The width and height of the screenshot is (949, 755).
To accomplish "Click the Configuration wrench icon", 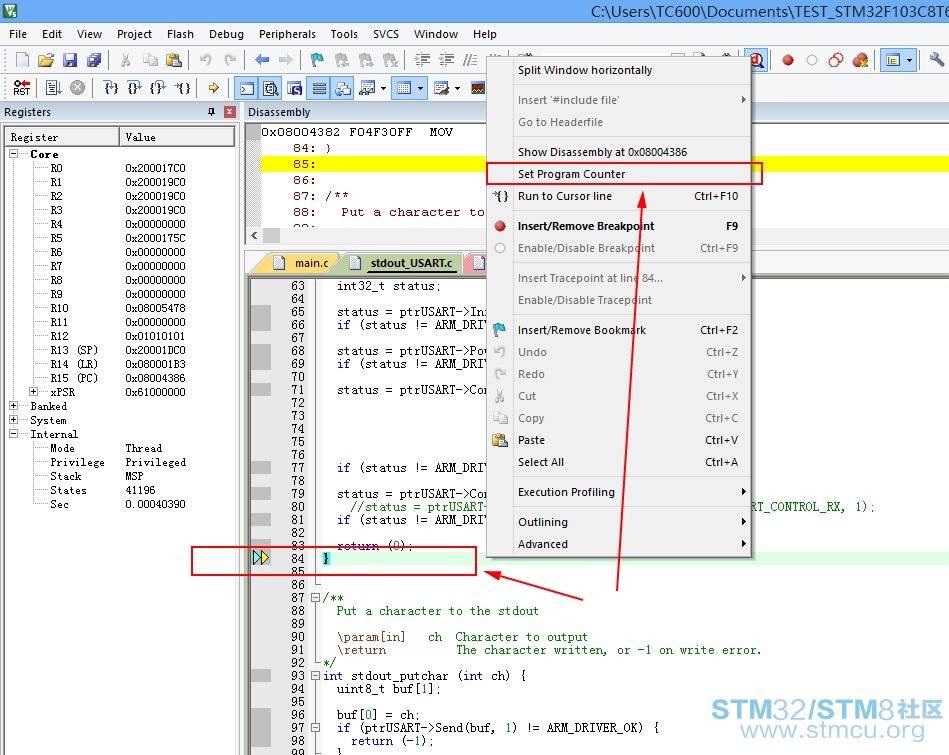I will 936,59.
